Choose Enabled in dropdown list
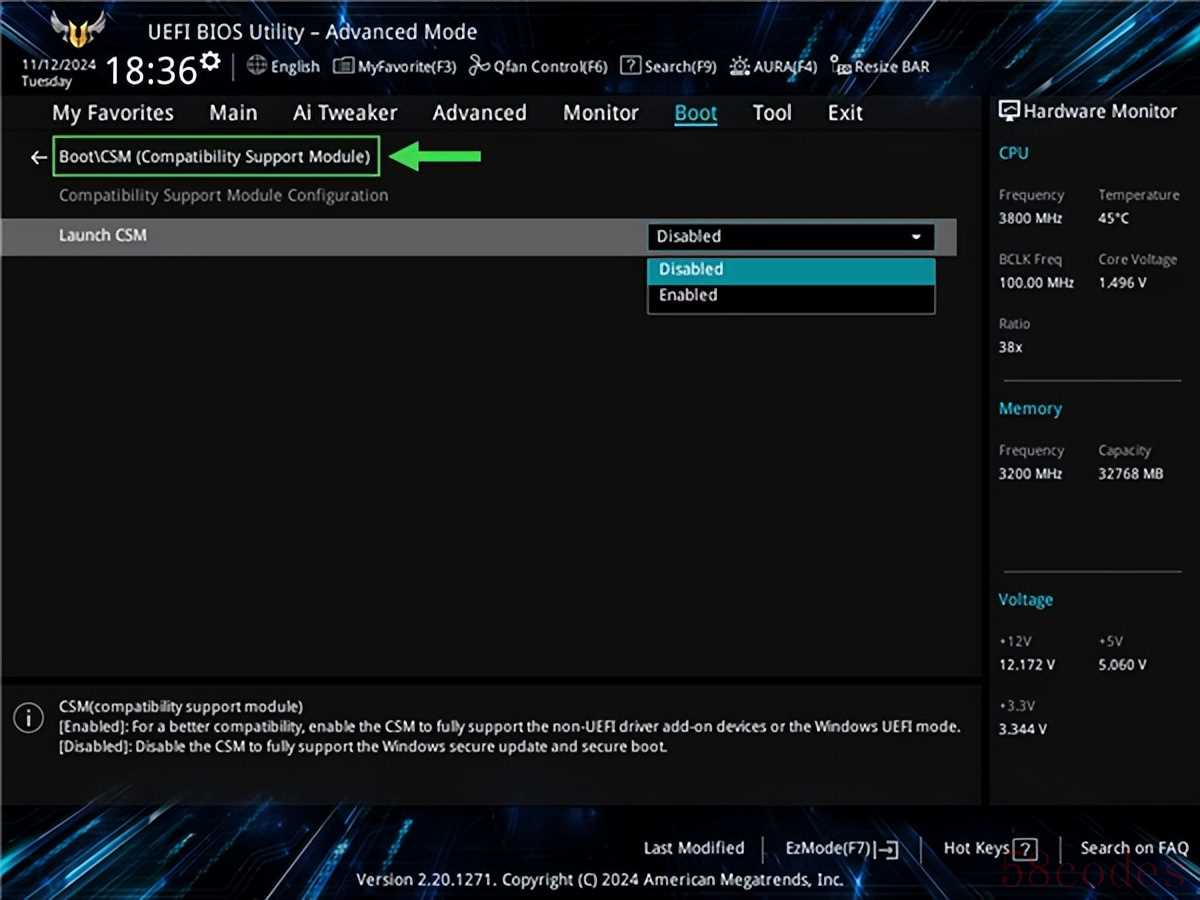The height and width of the screenshot is (900, 1200). point(791,296)
